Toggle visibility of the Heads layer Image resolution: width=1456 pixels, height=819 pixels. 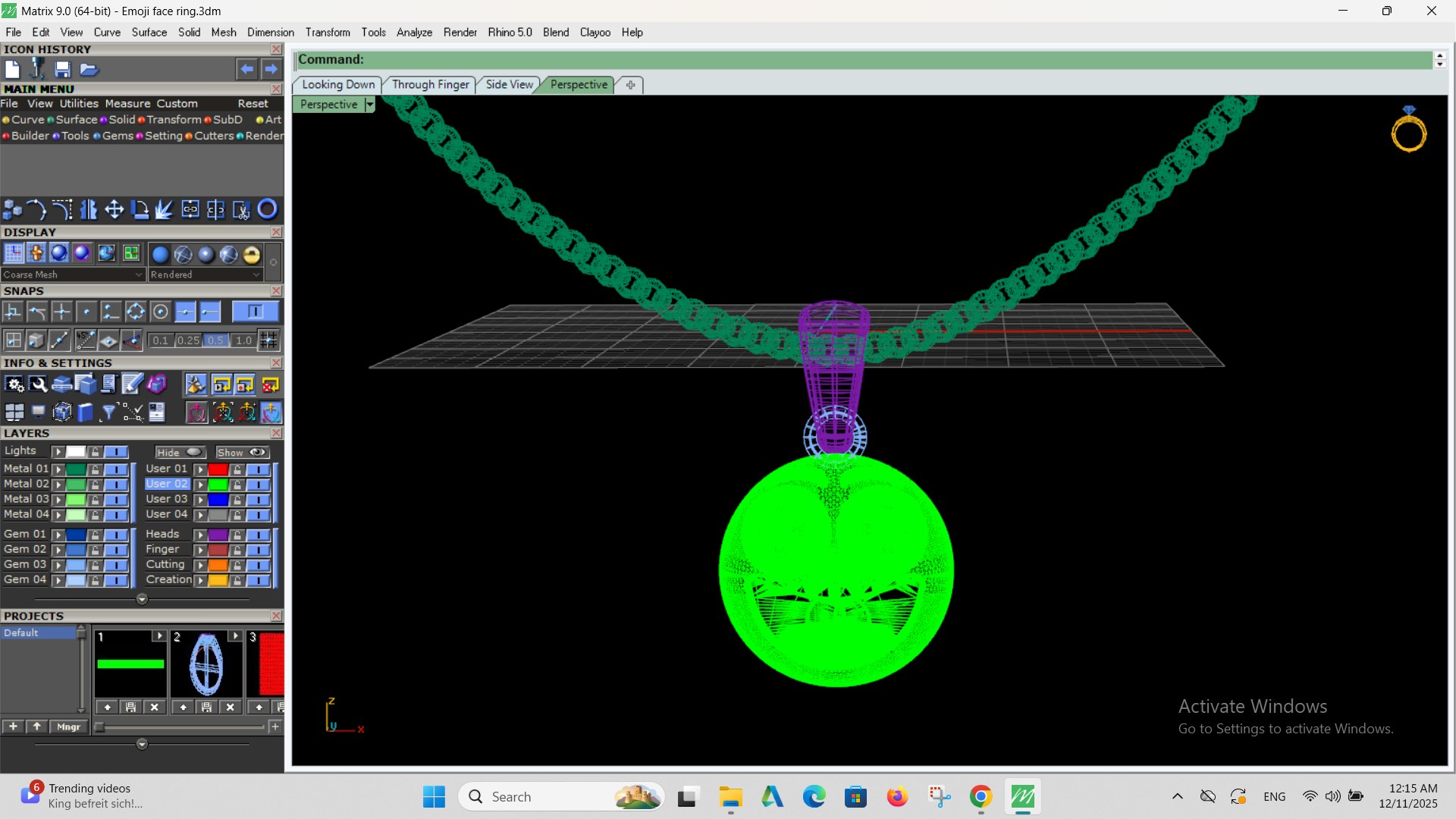(x=259, y=535)
